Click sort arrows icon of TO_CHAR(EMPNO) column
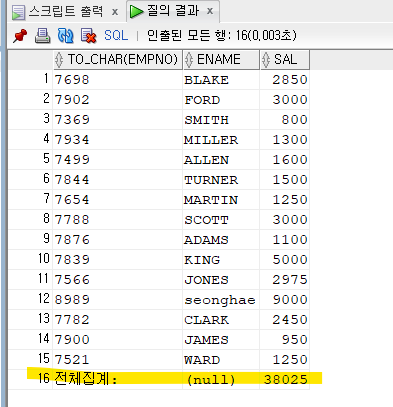393x407 pixels. coord(59,60)
